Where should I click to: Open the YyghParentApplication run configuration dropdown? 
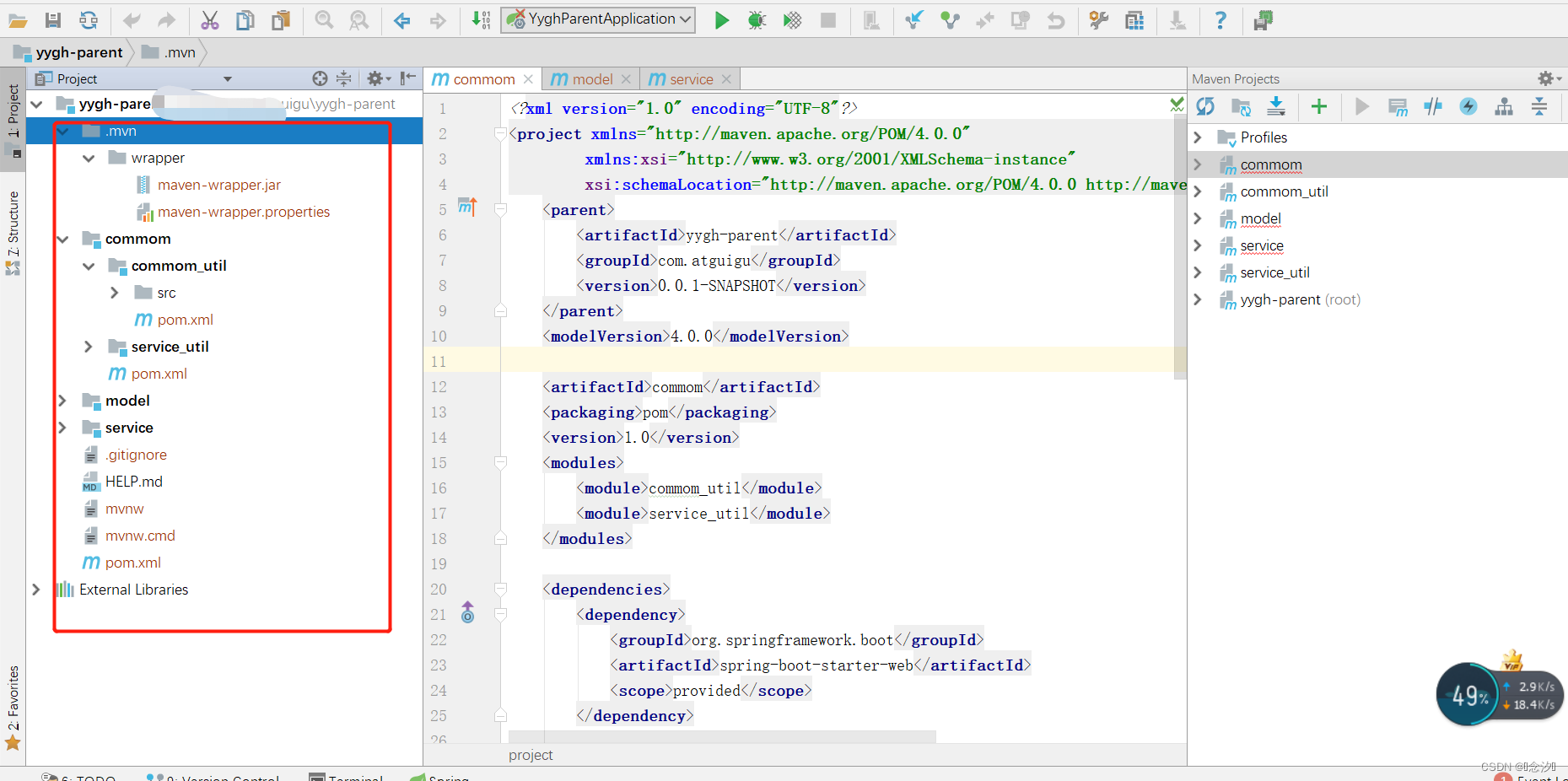click(x=598, y=19)
